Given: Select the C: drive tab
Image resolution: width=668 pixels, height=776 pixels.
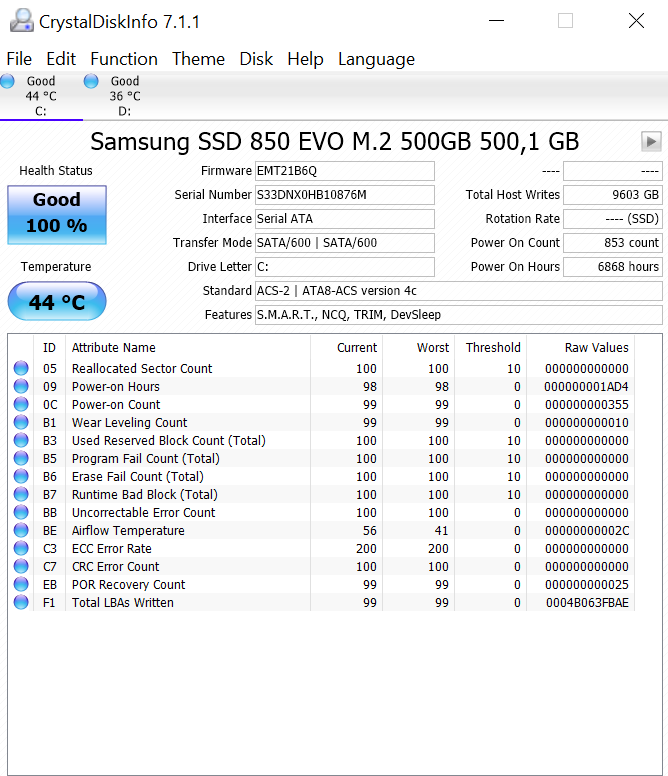Looking at the screenshot, I should [41, 96].
